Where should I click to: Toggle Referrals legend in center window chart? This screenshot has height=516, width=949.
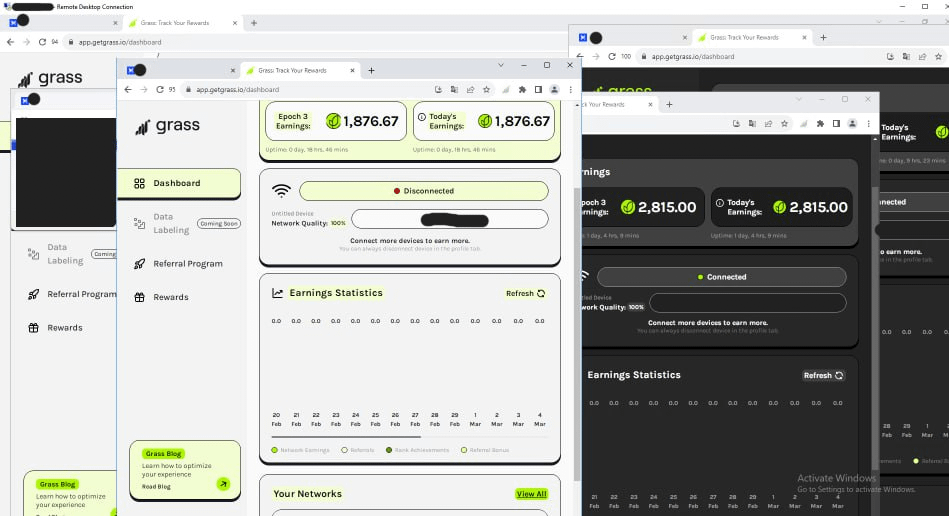358,450
